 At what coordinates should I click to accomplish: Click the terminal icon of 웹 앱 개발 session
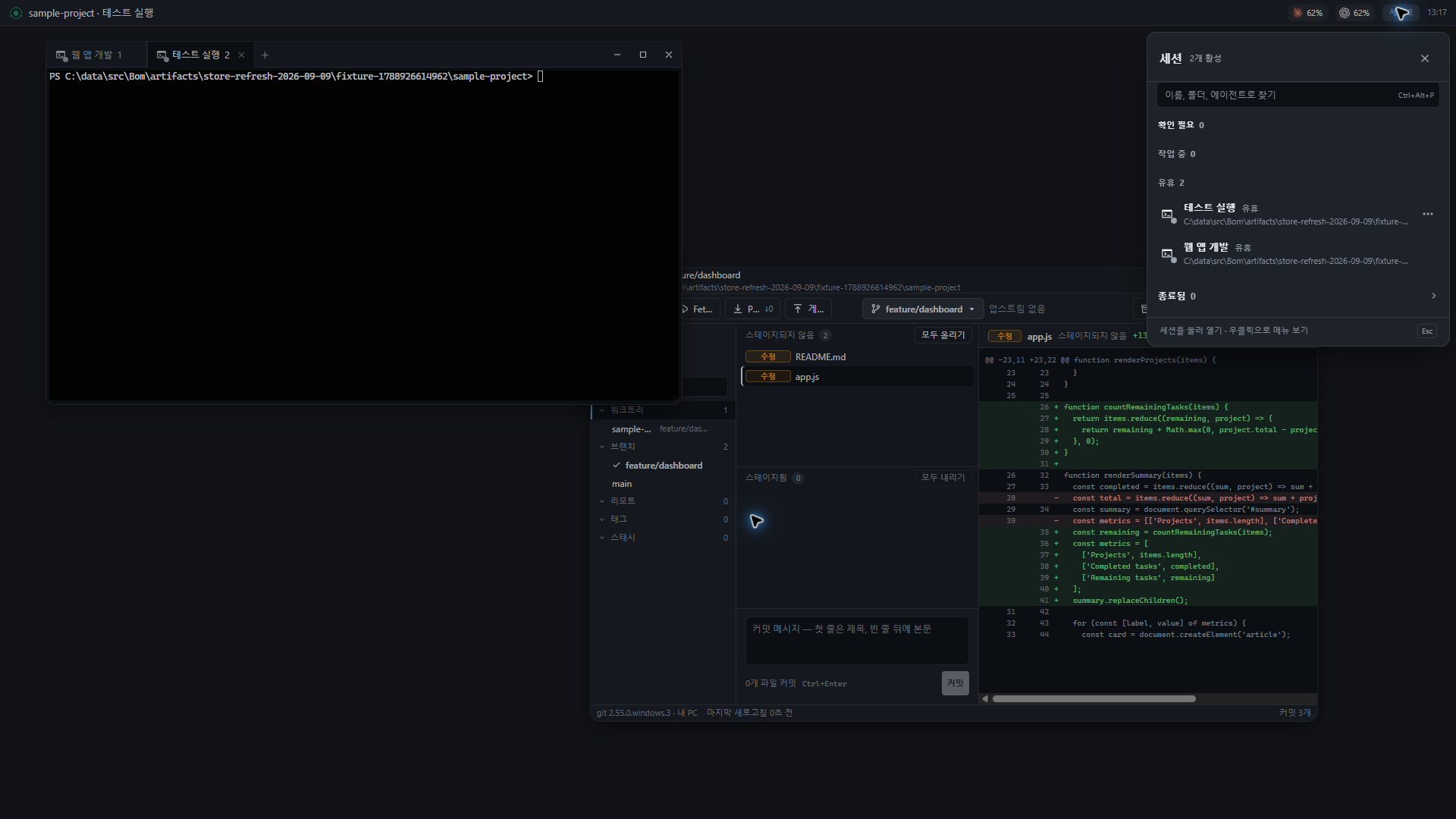click(x=1168, y=254)
